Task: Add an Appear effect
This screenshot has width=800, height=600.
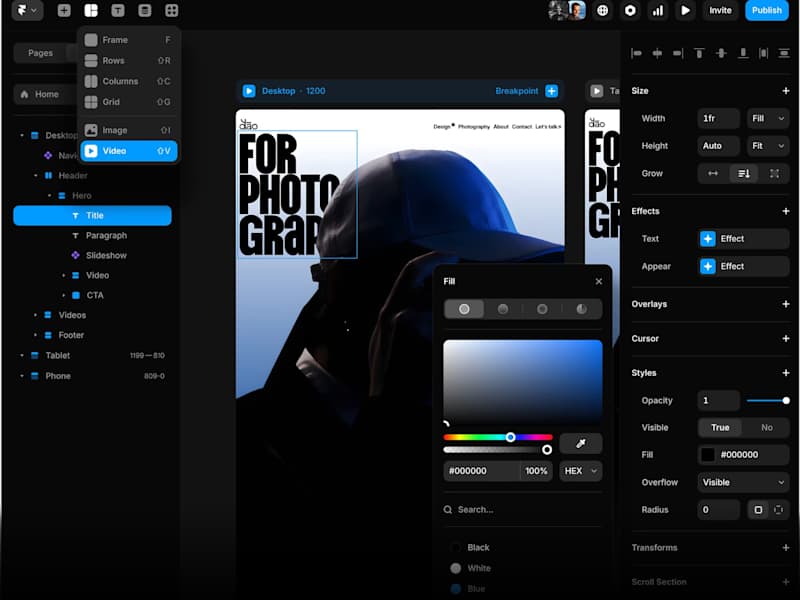Action: pyautogui.click(x=743, y=266)
